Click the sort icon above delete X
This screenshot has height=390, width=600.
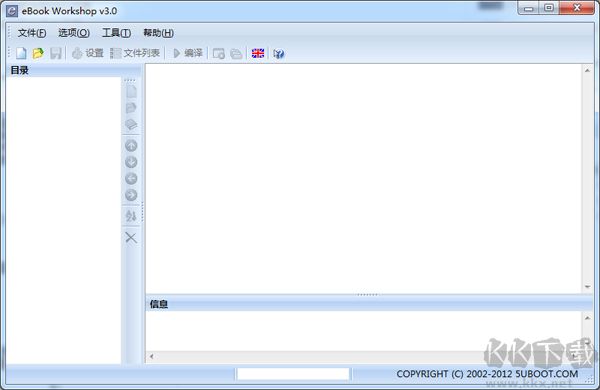coord(131,216)
